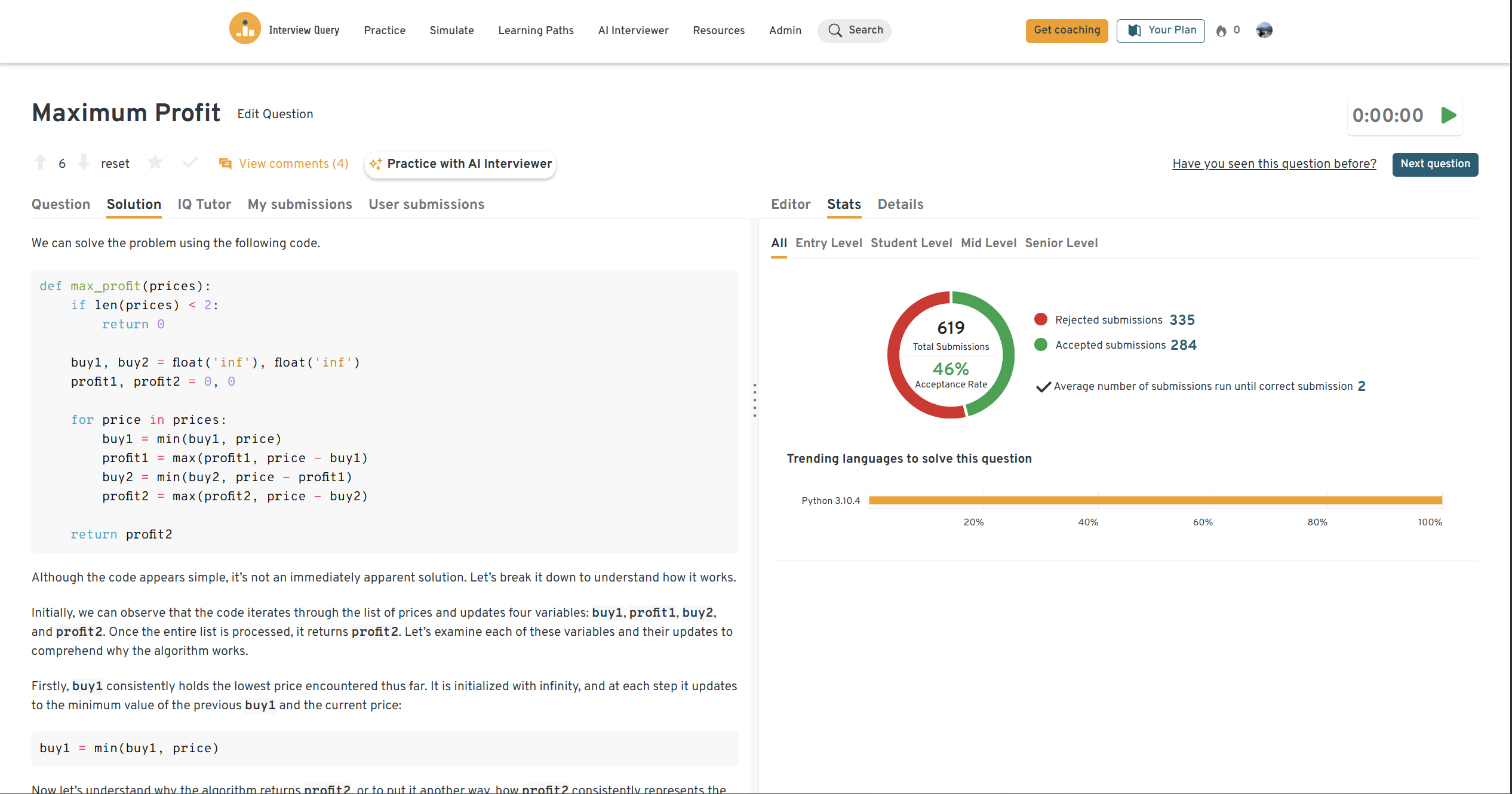
Task: Open the streak flame icon
Action: point(1221,30)
